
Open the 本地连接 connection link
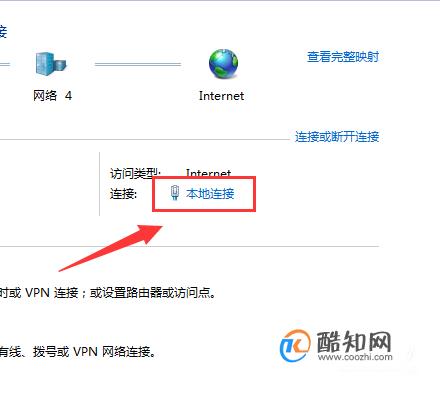[x=210, y=193]
